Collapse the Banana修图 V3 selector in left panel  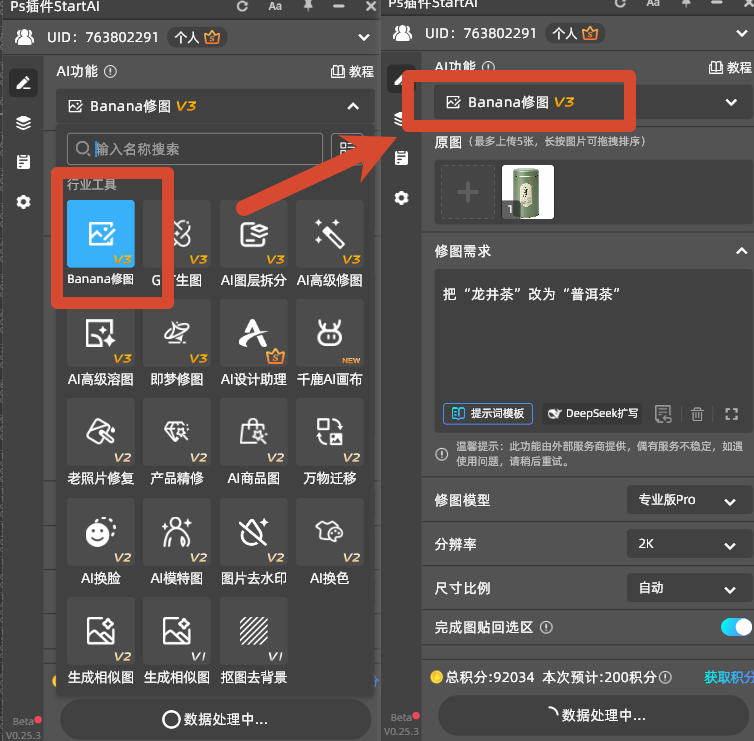353,106
